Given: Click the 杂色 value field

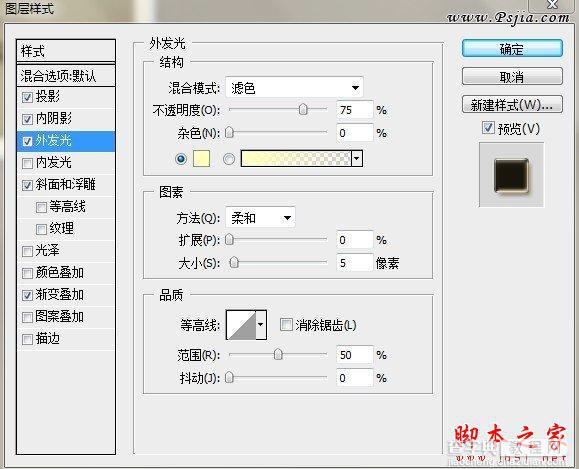Looking at the screenshot, I should 355,133.
